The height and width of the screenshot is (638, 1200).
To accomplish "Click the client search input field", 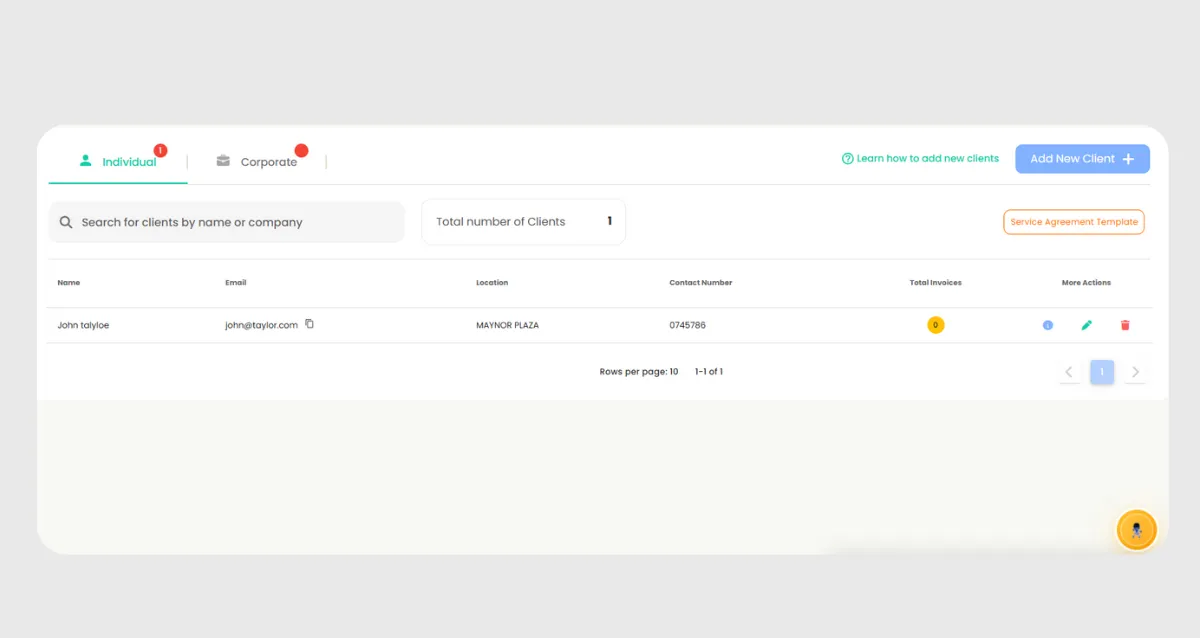I will click(226, 221).
